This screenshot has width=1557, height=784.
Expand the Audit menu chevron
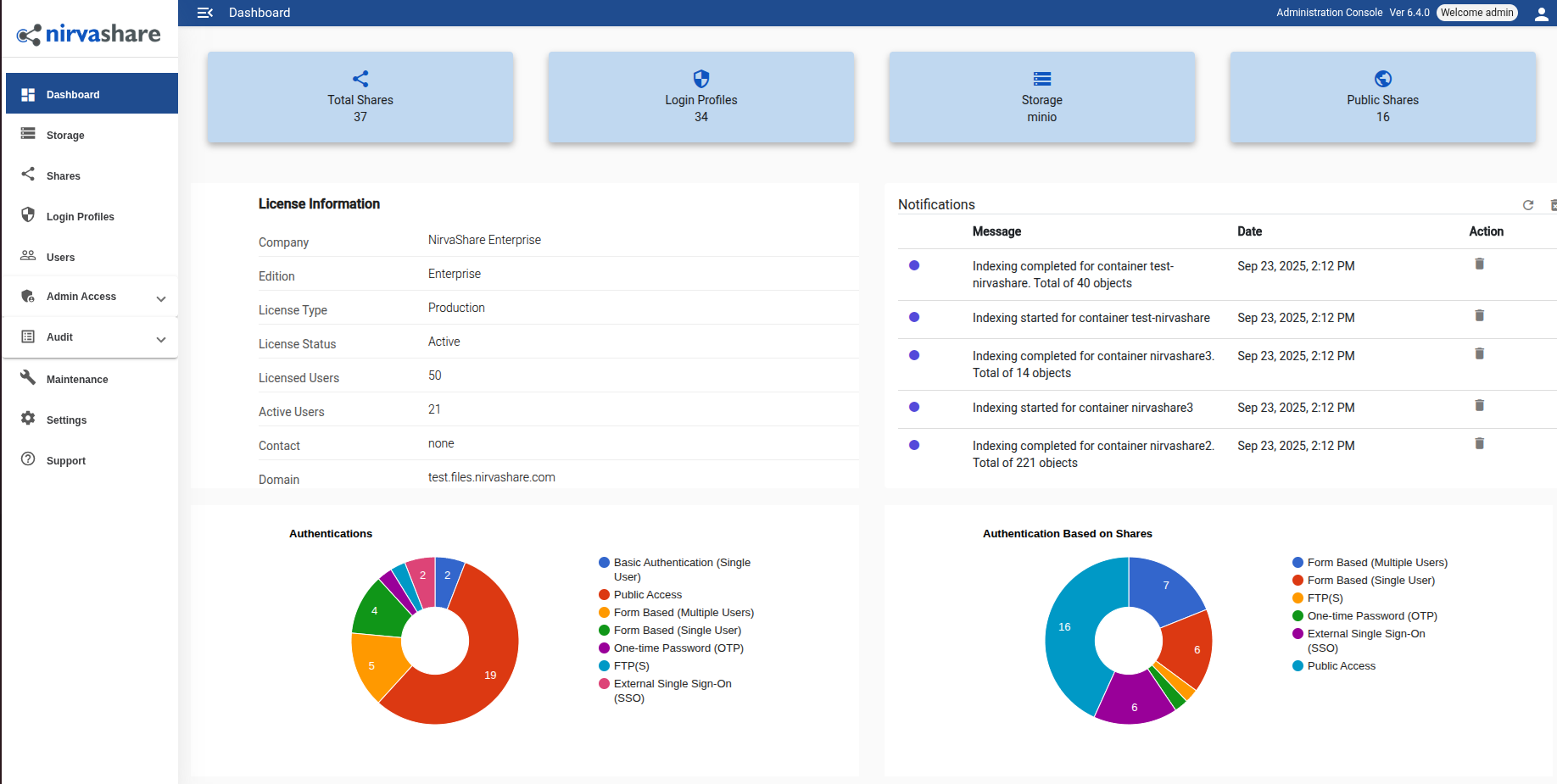click(x=161, y=339)
